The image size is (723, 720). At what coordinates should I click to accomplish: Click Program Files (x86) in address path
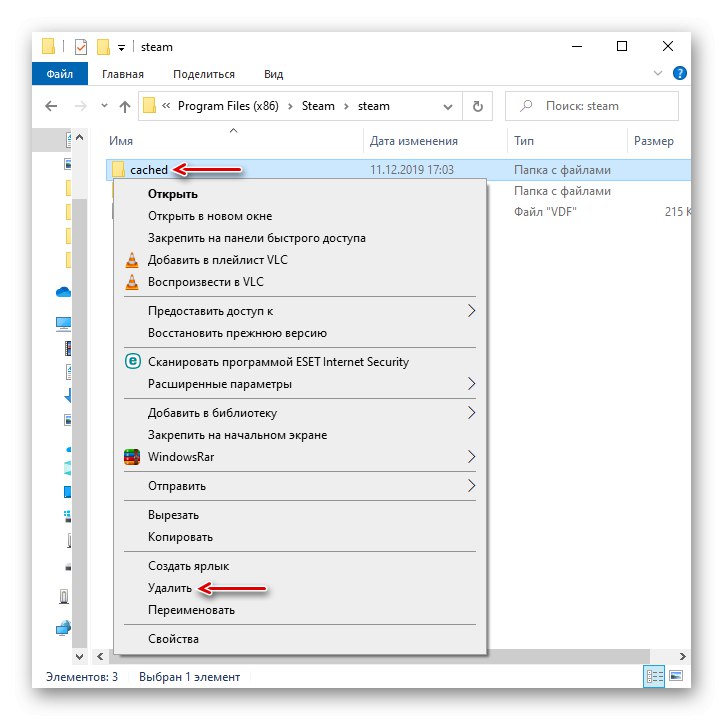tap(228, 106)
